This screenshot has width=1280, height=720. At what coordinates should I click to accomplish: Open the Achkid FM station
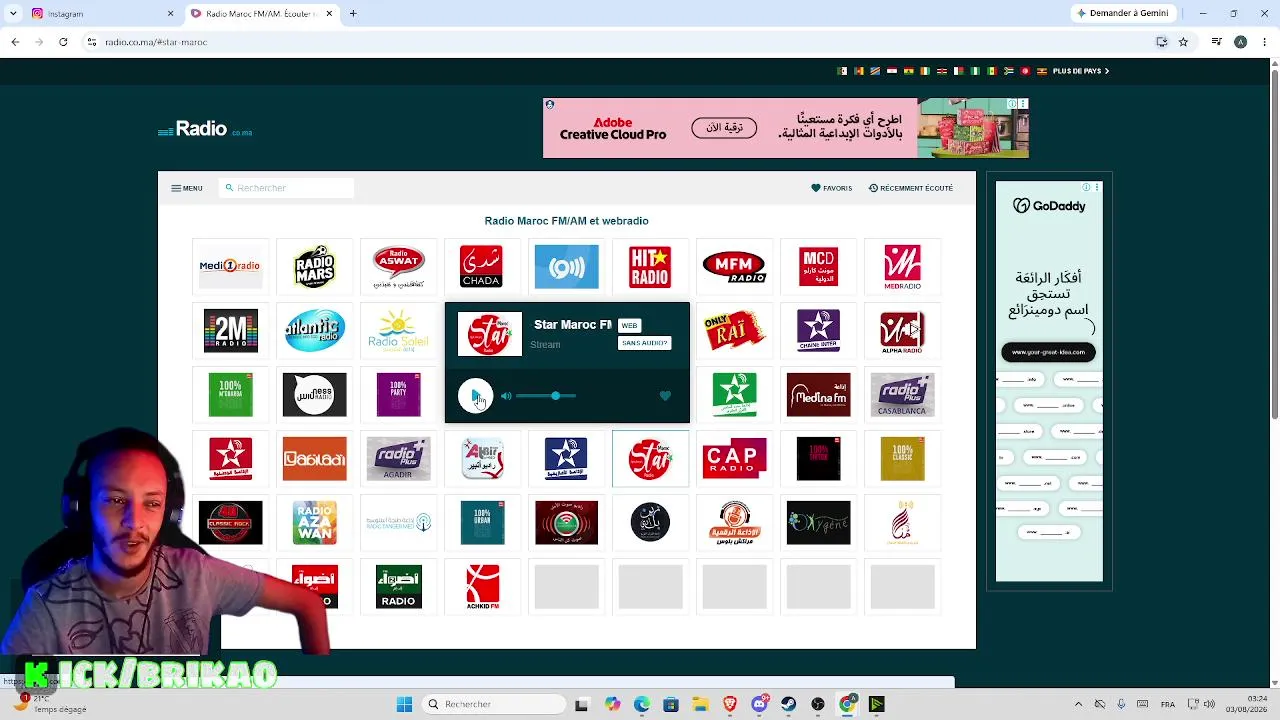coord(482,586)
